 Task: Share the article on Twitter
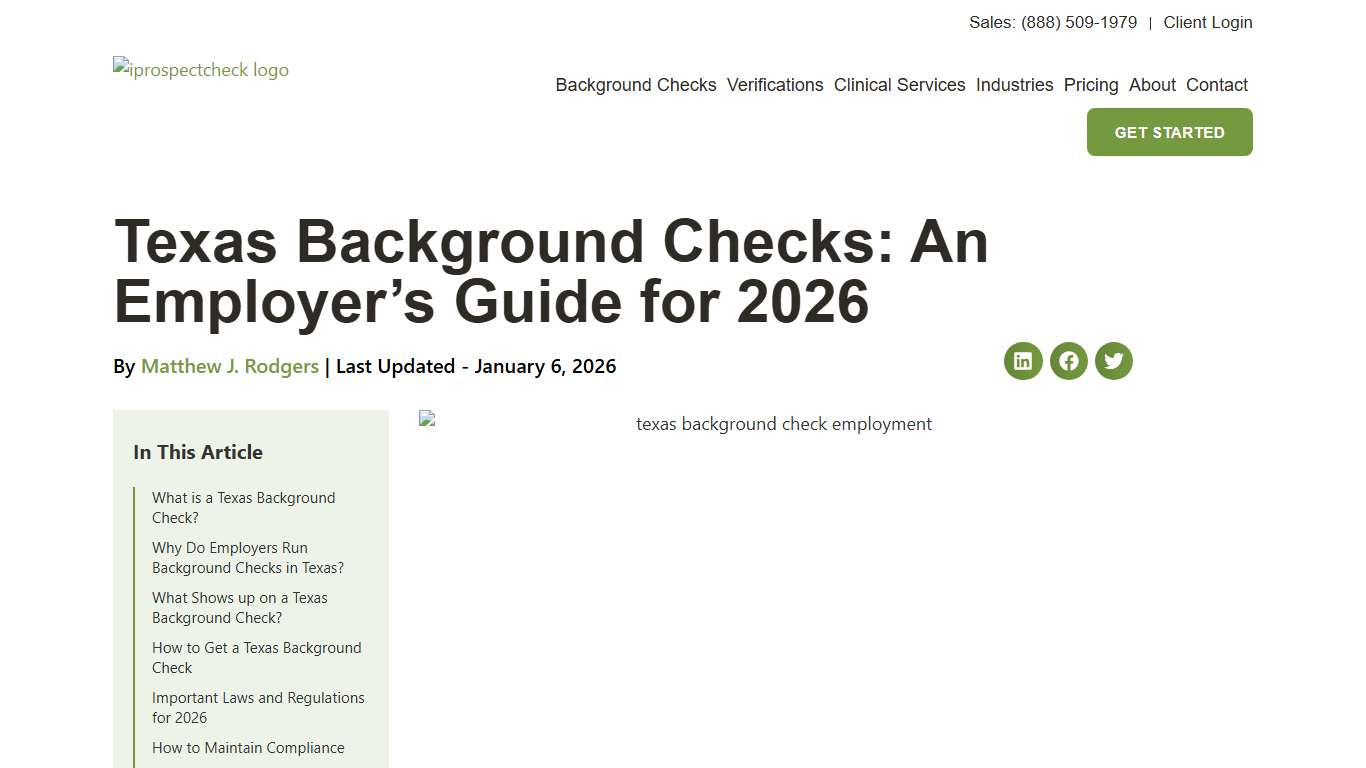pos(1113,361)
